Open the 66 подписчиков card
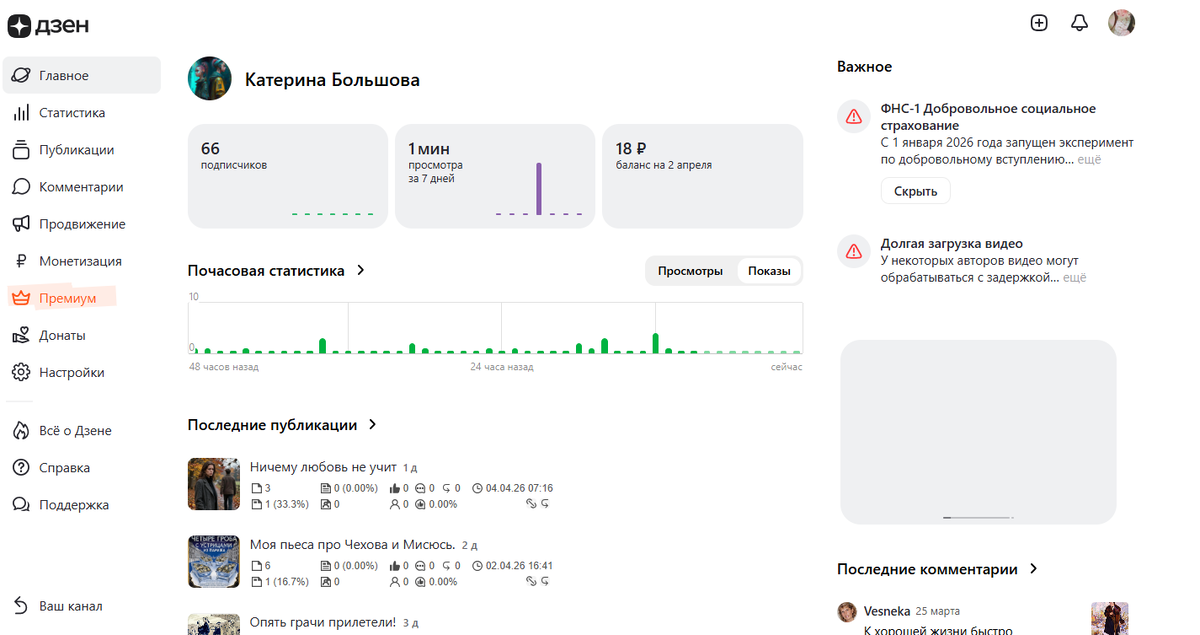1200x635 pixels. [x=287, y=176]
